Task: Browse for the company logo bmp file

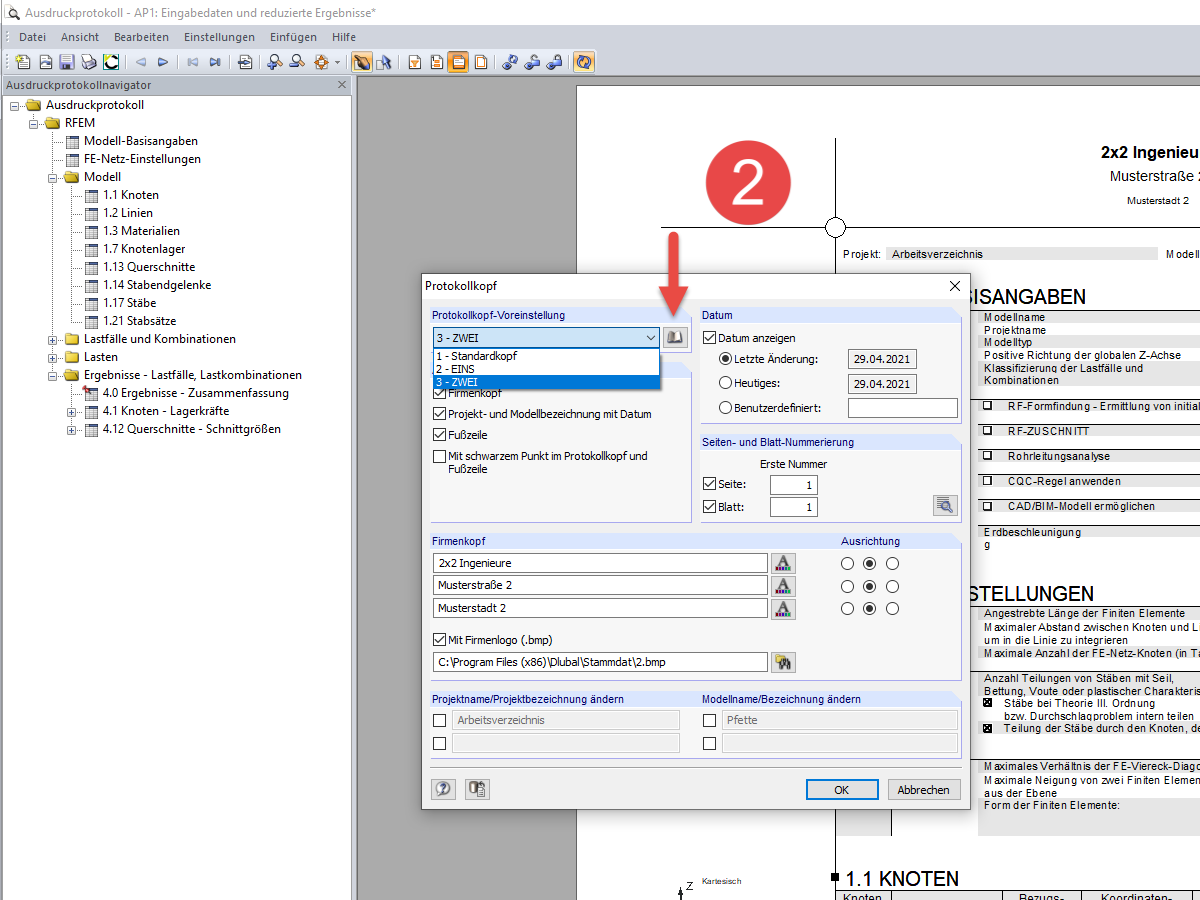Action: click(783, 662)
